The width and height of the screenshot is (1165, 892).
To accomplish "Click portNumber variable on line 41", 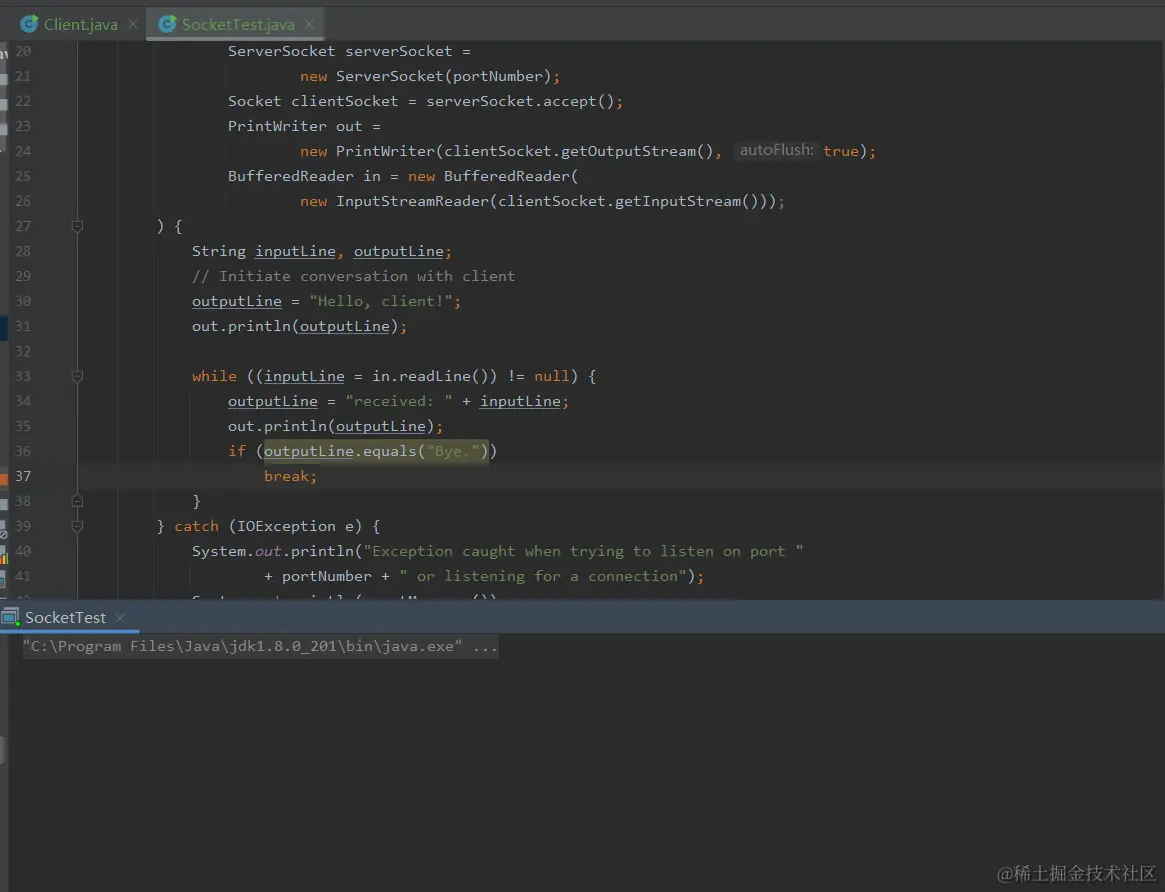I will click(x=326, y=576).
